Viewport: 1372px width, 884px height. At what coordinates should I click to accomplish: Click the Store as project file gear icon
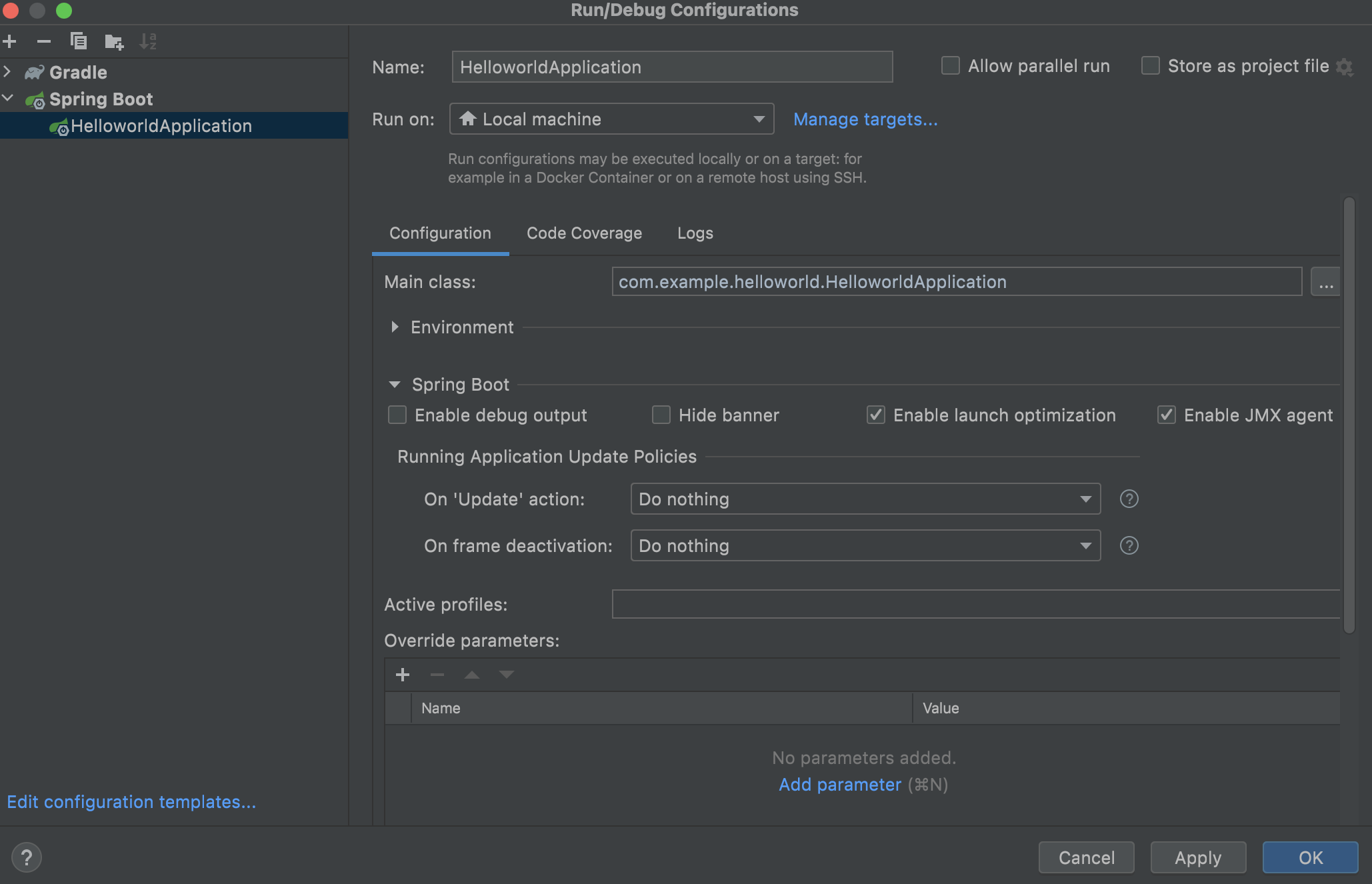coord(1345,67)
